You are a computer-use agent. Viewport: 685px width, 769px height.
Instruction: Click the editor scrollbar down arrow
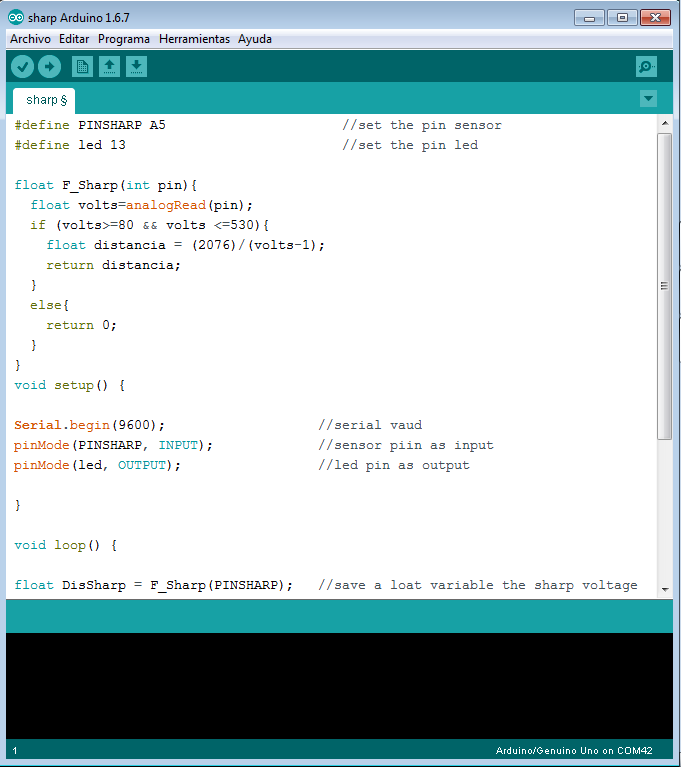[x=665, y=590]
